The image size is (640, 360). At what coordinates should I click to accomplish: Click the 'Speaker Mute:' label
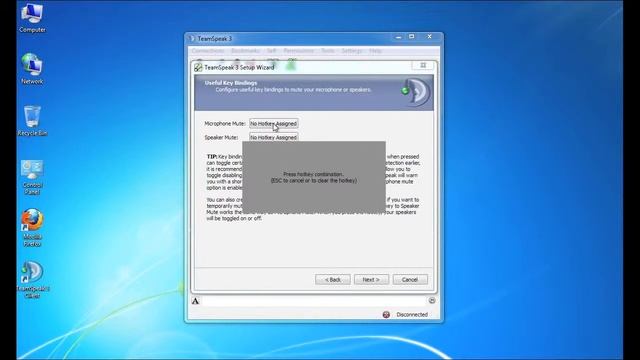coord(221,138)
